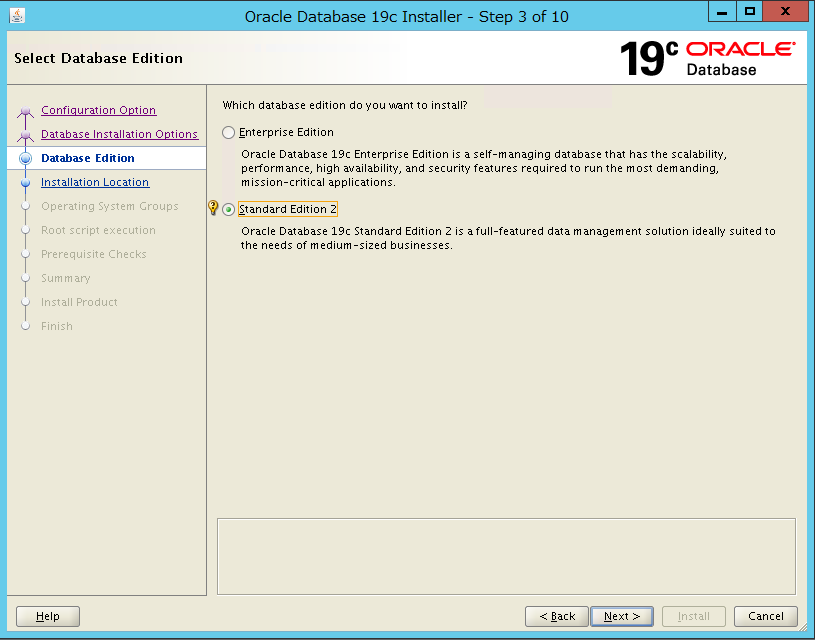The image size is (815, 640).
Task: Click the Database Edition step indicator circle
Action: pos(24,158)
